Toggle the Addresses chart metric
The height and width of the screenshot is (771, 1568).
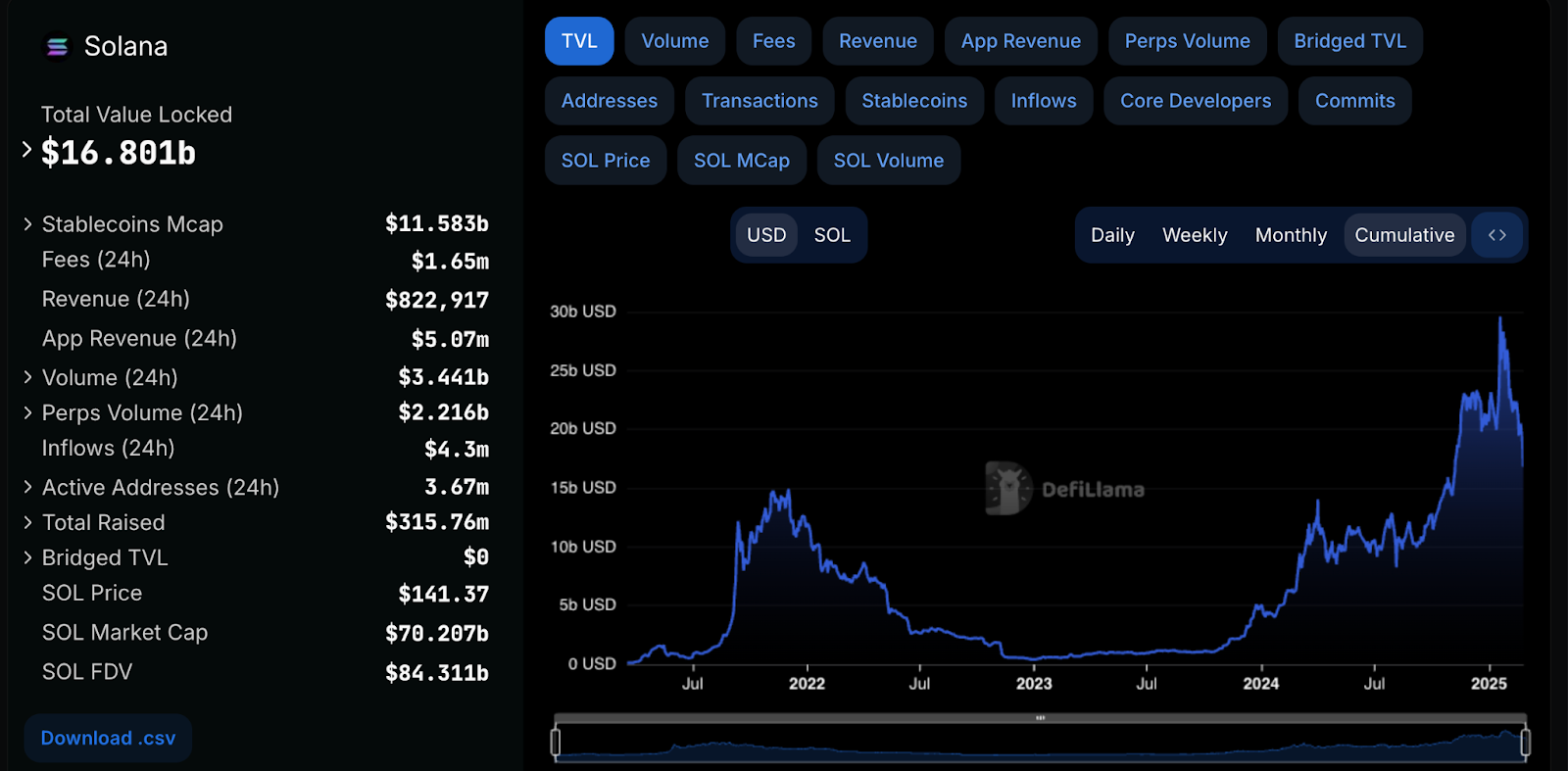[x=610, y=101]
